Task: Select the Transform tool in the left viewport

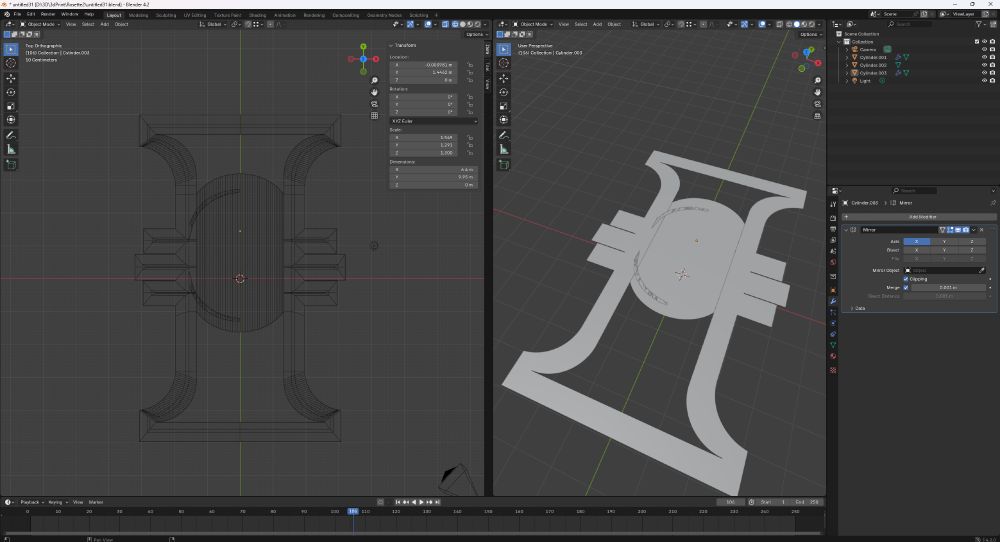Action: (x=11, y=120)
